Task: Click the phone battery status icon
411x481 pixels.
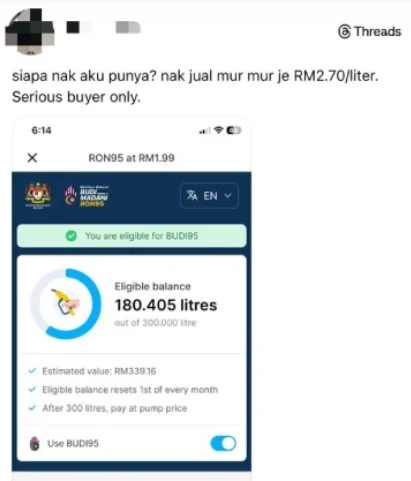Action: pyautogui.click(x=234, y=130)
